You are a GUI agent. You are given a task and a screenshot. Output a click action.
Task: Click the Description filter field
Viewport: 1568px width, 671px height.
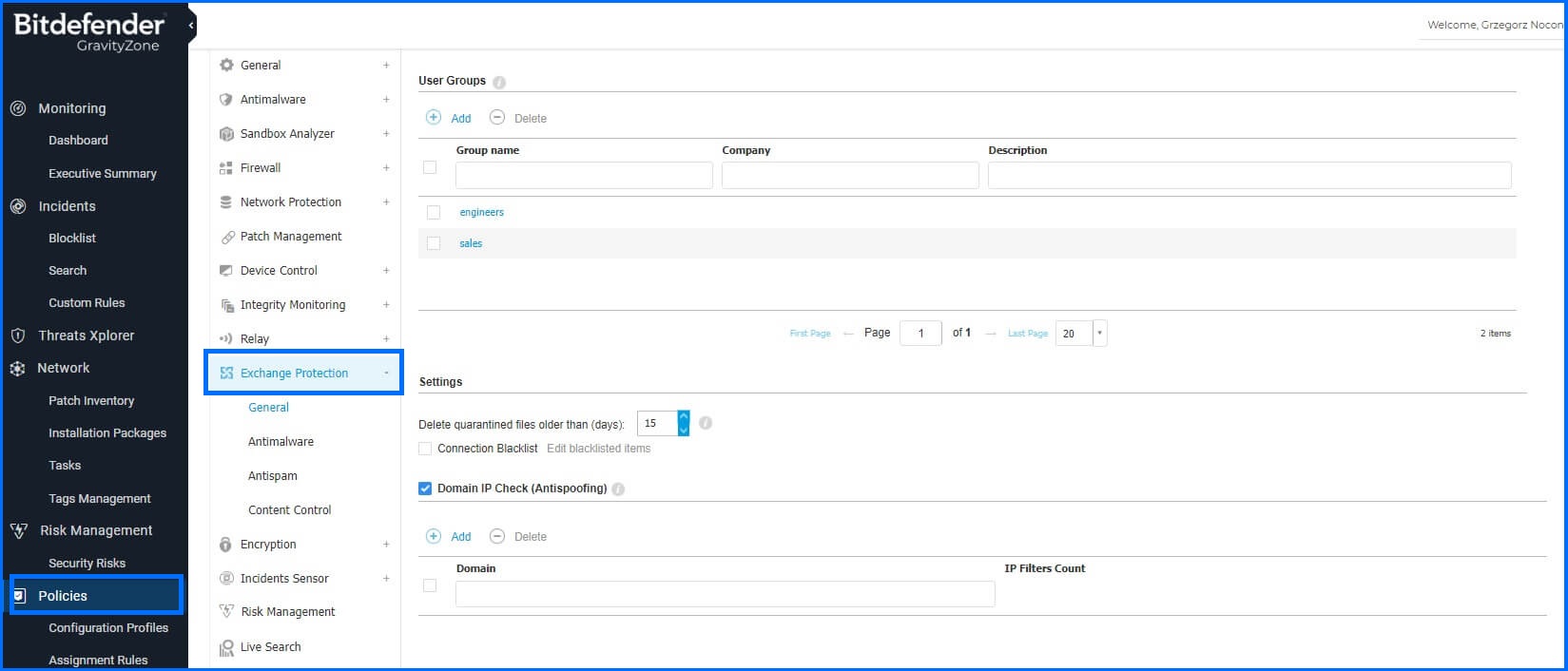(1249, 175)
